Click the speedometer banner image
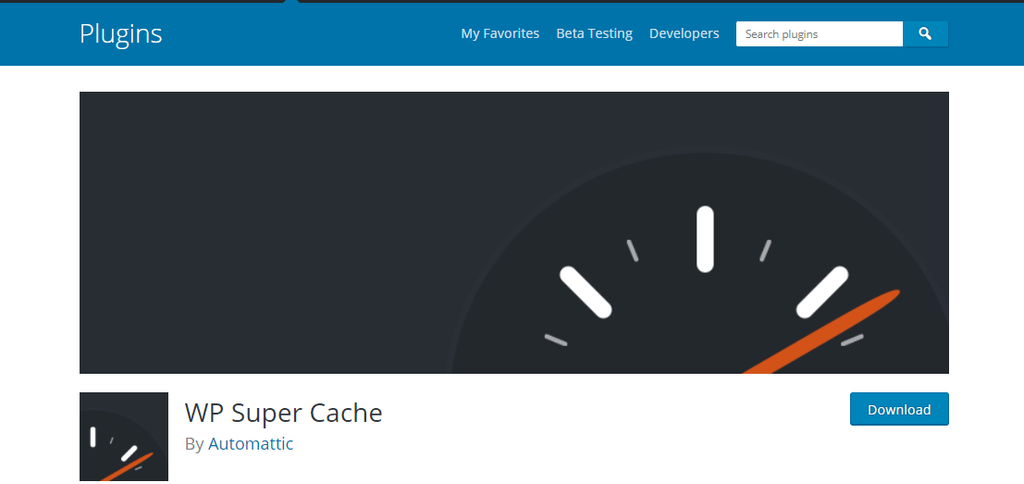Screen dimensions: 1024x484 (x=514, y=233)
